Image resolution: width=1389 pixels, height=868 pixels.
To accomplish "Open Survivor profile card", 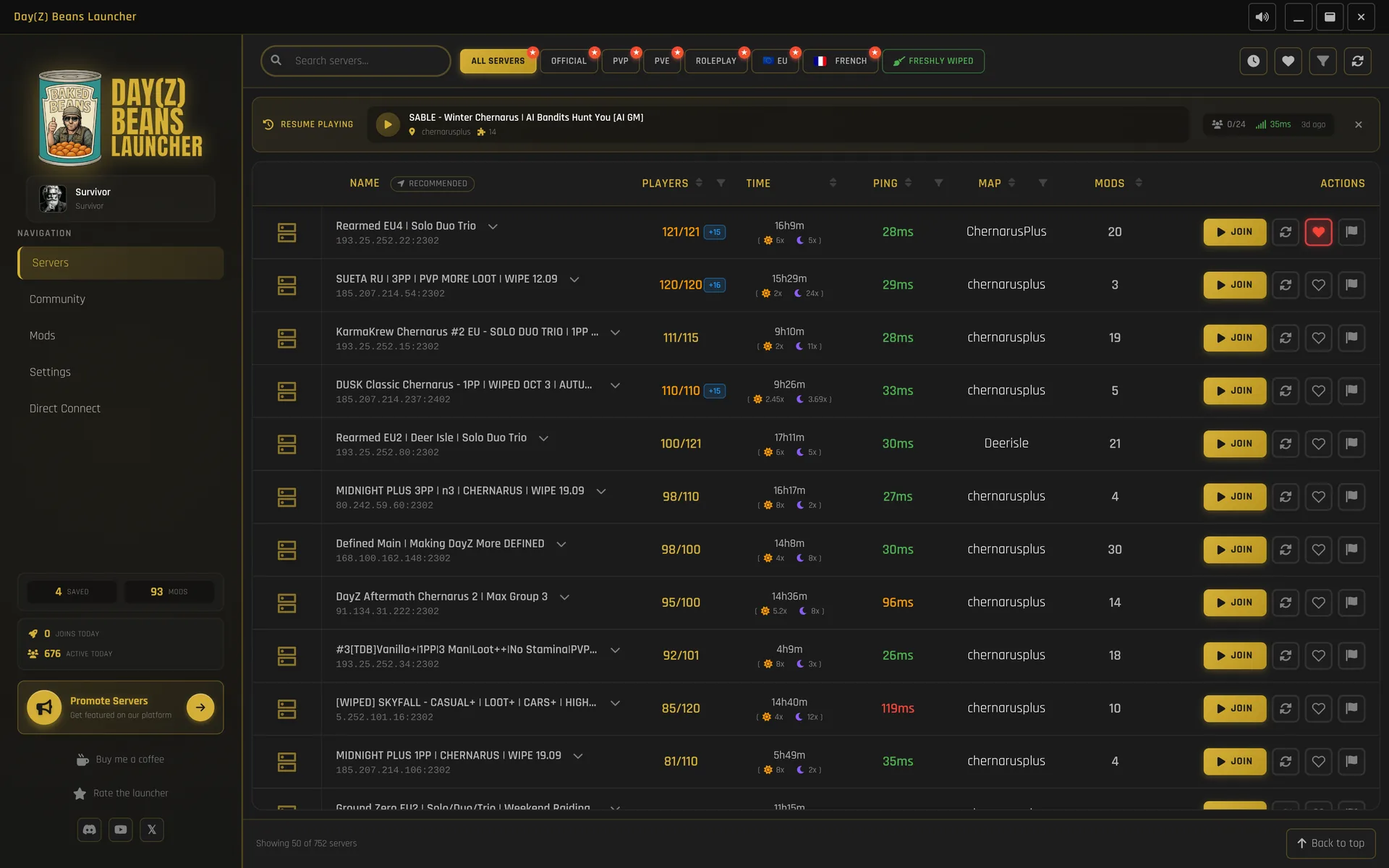I will (120, 198).
